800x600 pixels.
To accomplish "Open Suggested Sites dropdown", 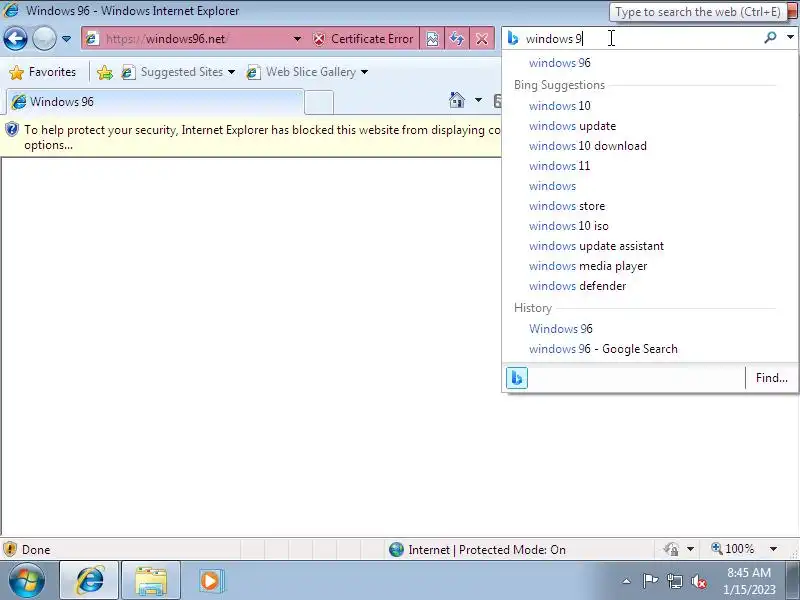I will (178, 72).
